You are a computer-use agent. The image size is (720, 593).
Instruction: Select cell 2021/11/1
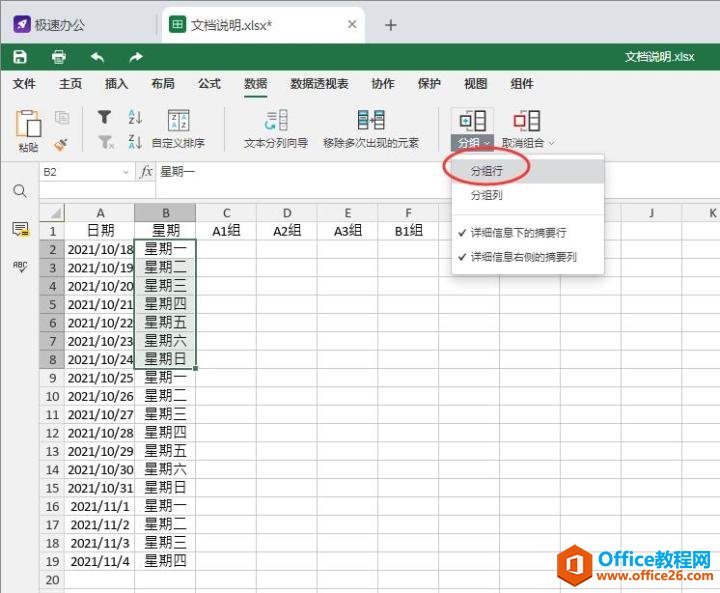100,506
